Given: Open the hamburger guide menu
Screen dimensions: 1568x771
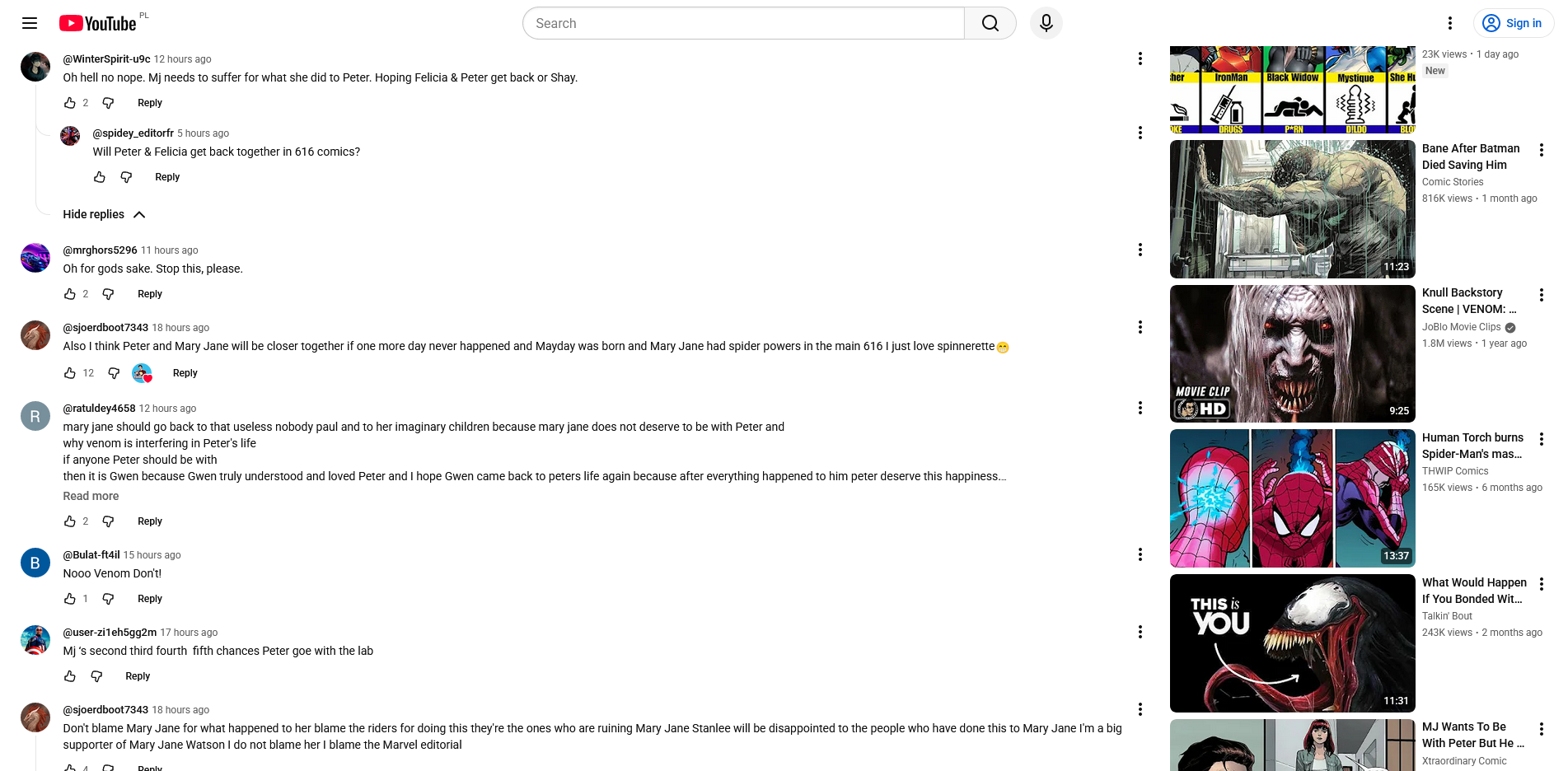Looking at the screenshot, I should pos(30,23).
